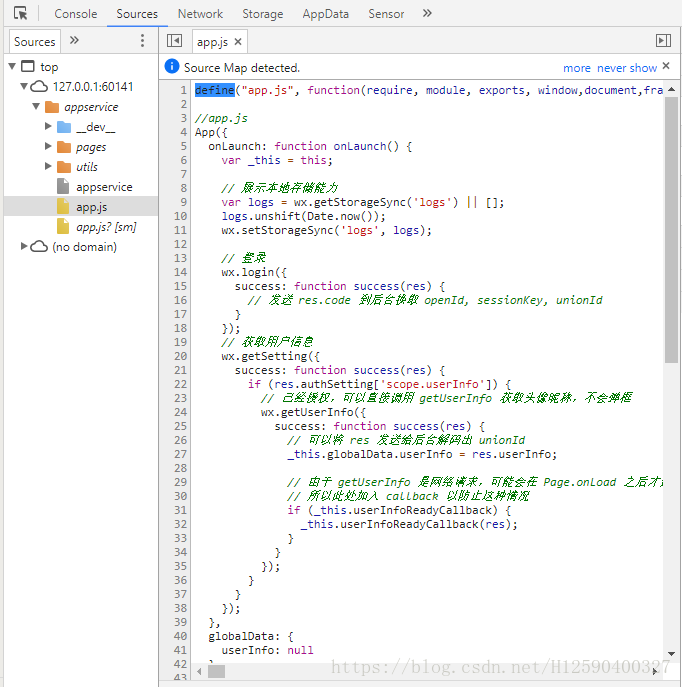Open the app.js? [sm] file
This screenshot has height=687, width=682.
[x=106, y=227]
